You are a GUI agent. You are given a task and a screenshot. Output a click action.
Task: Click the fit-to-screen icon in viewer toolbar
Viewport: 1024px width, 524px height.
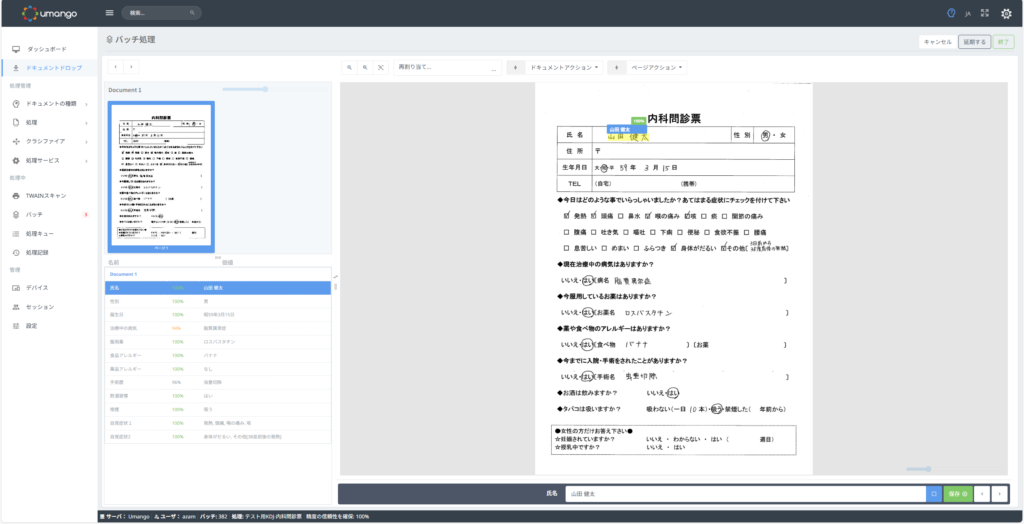pos(380,67)
